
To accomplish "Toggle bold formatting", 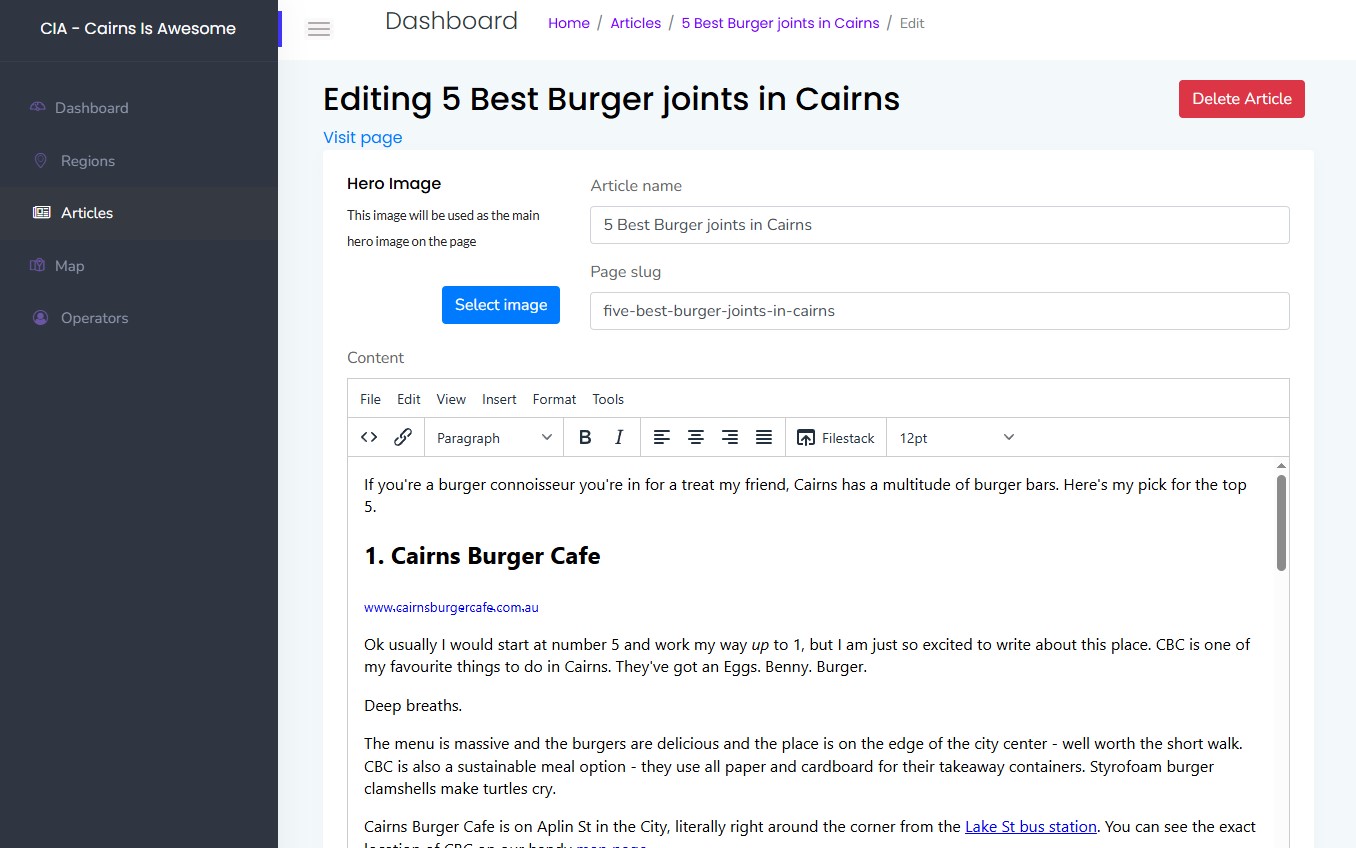I will [585, 437].
